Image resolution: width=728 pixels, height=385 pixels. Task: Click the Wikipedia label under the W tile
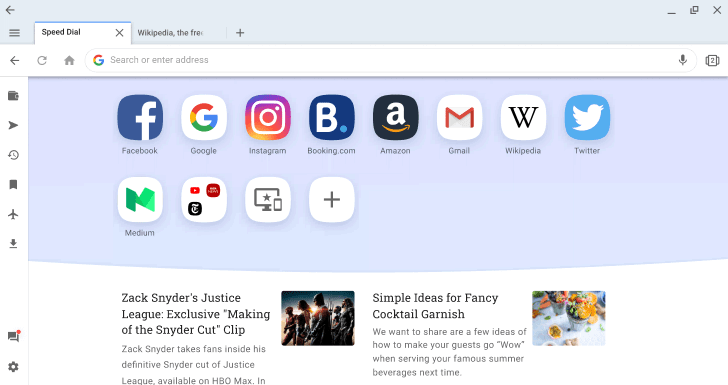523,150
